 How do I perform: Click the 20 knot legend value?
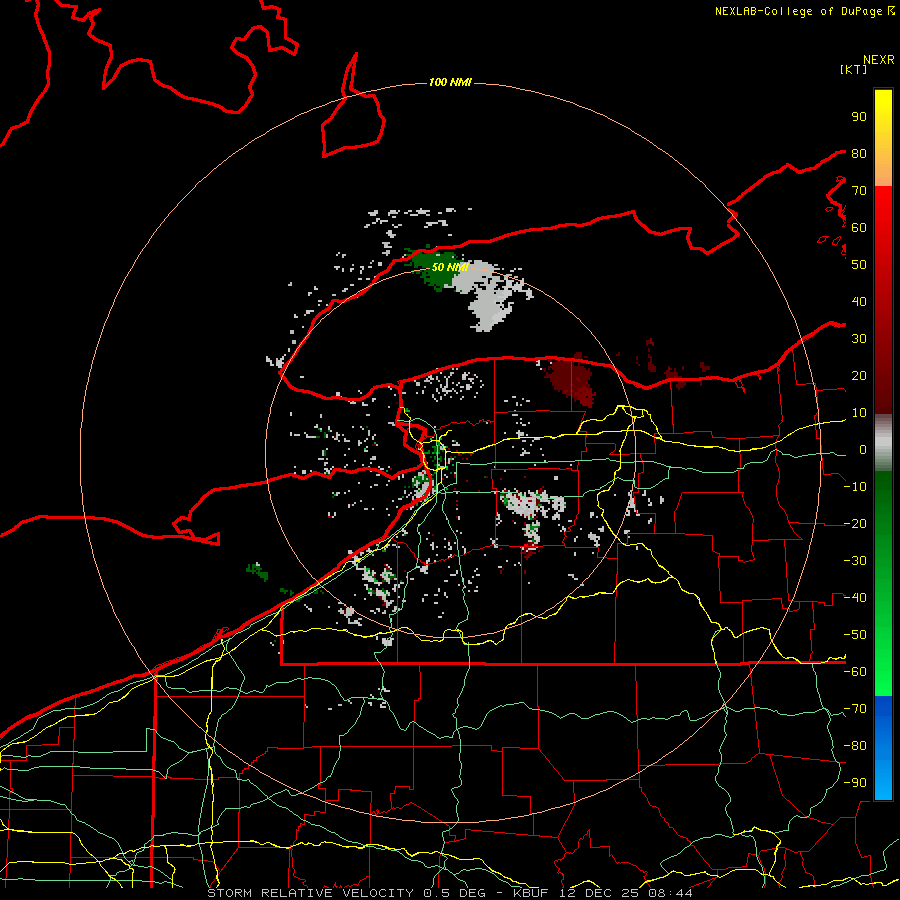859,375
